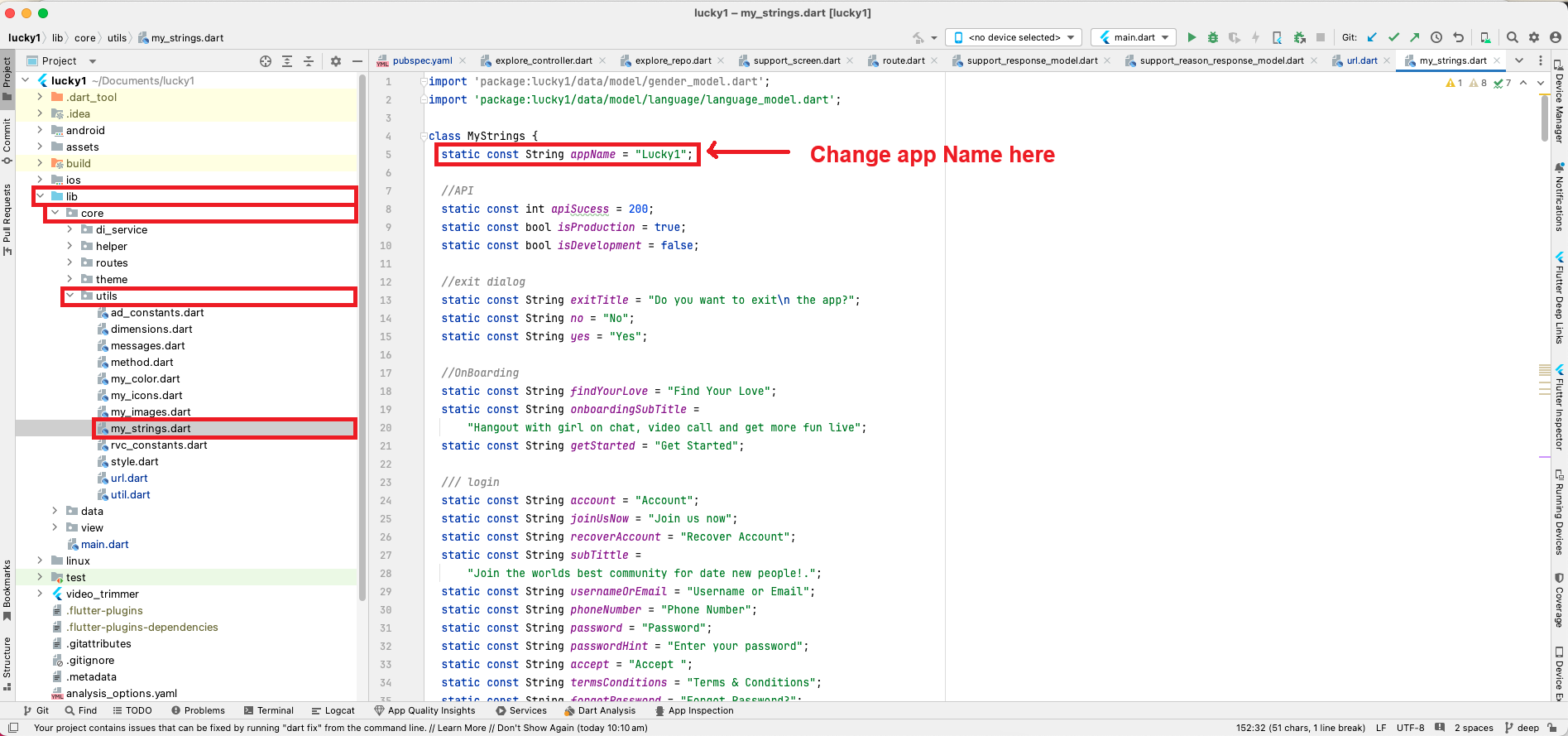Switch to route.dart editor tab
The height and width of the screenshot is (736, 1568).
(x=903, y=60)
